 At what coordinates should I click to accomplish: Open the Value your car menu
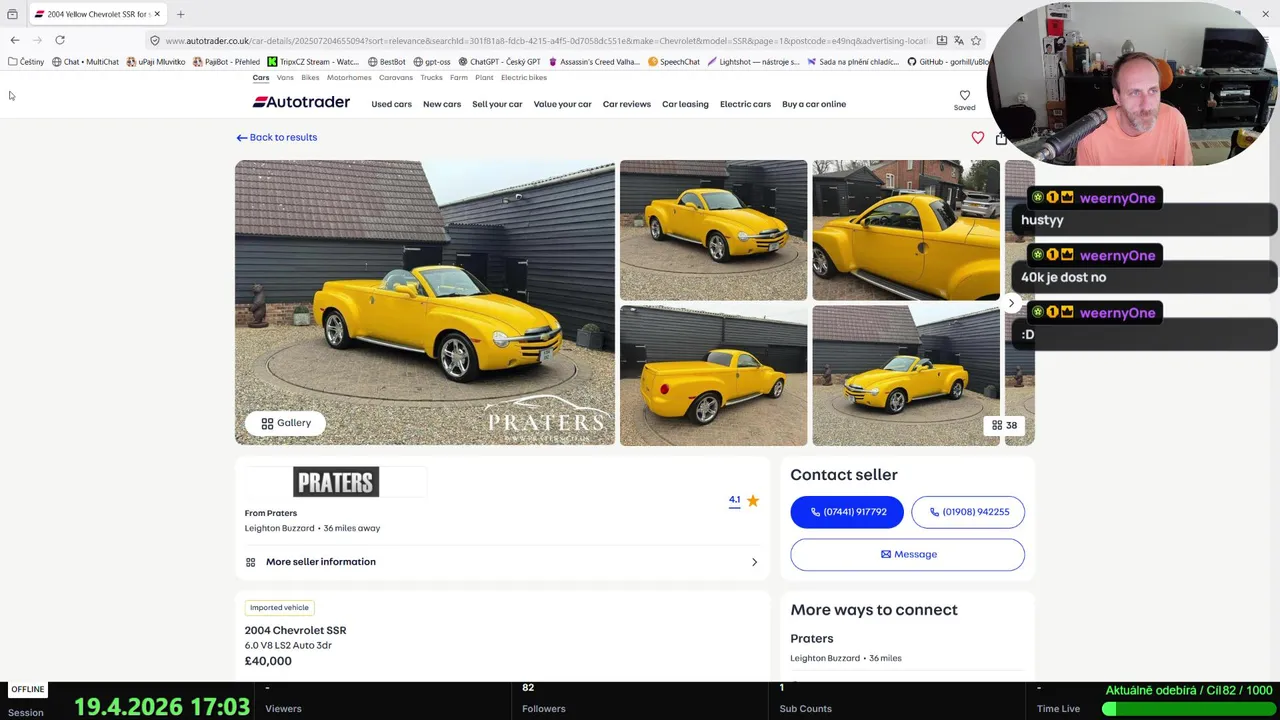click(562, 104)
